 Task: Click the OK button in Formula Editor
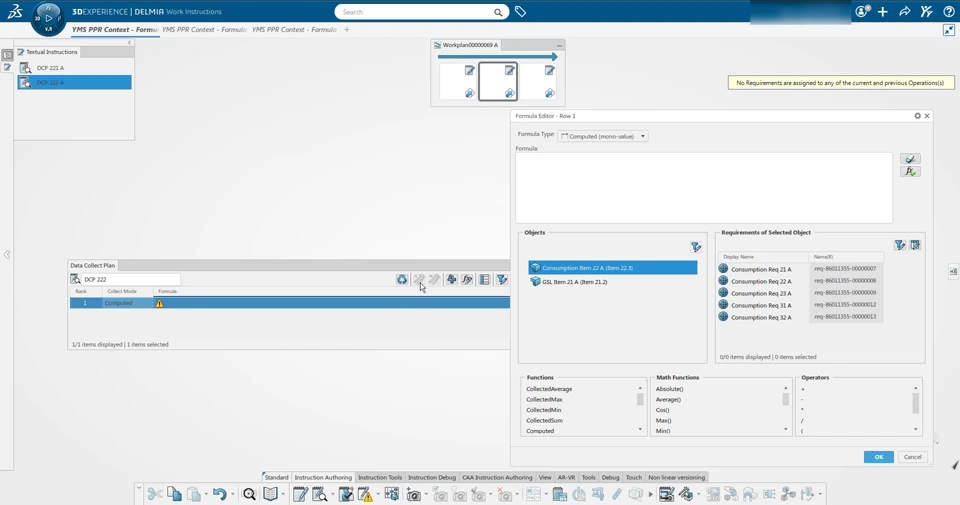tap(879, 457)
